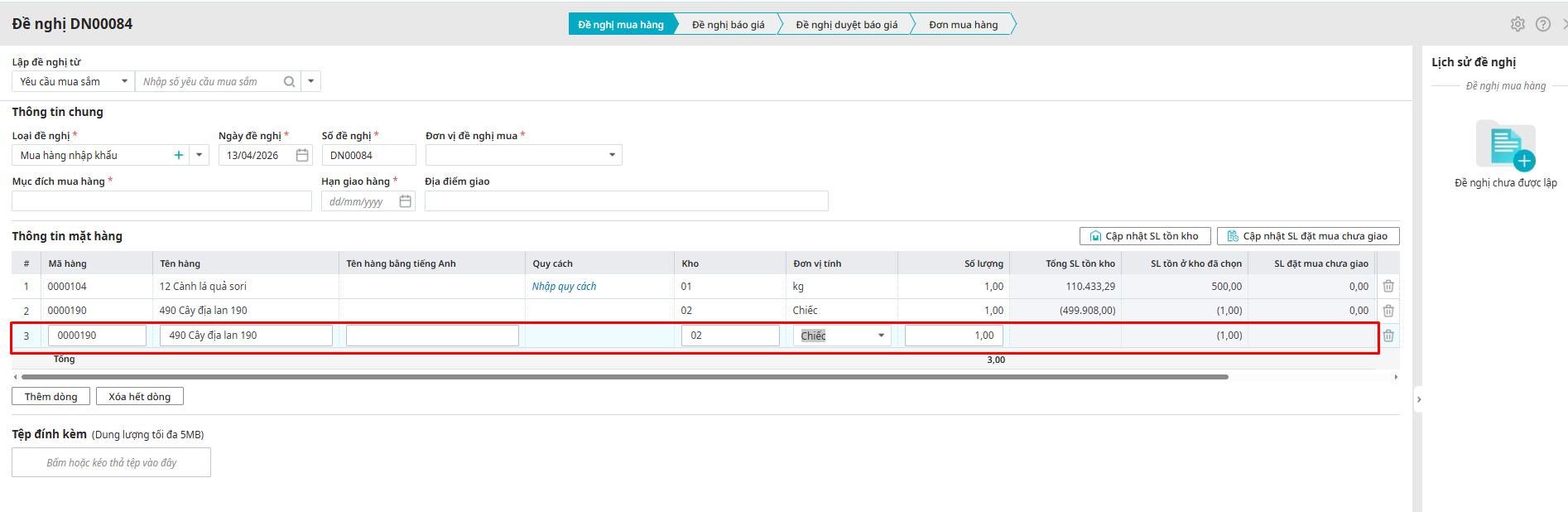Open dropdown arrow next to request search
Screen dimensions: 1568x512
310,81
